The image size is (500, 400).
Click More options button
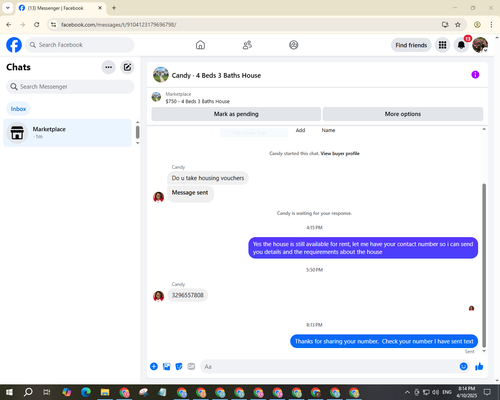pos(403,114)
